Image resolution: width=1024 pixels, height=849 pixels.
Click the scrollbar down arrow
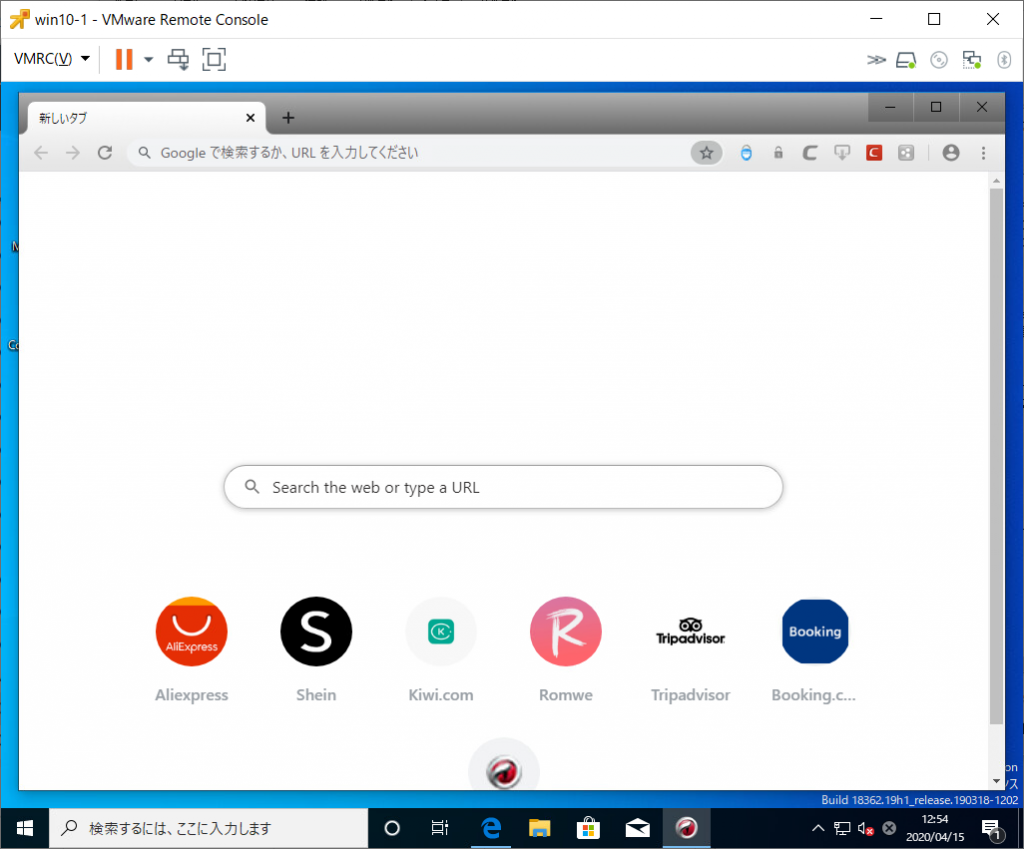996,781
